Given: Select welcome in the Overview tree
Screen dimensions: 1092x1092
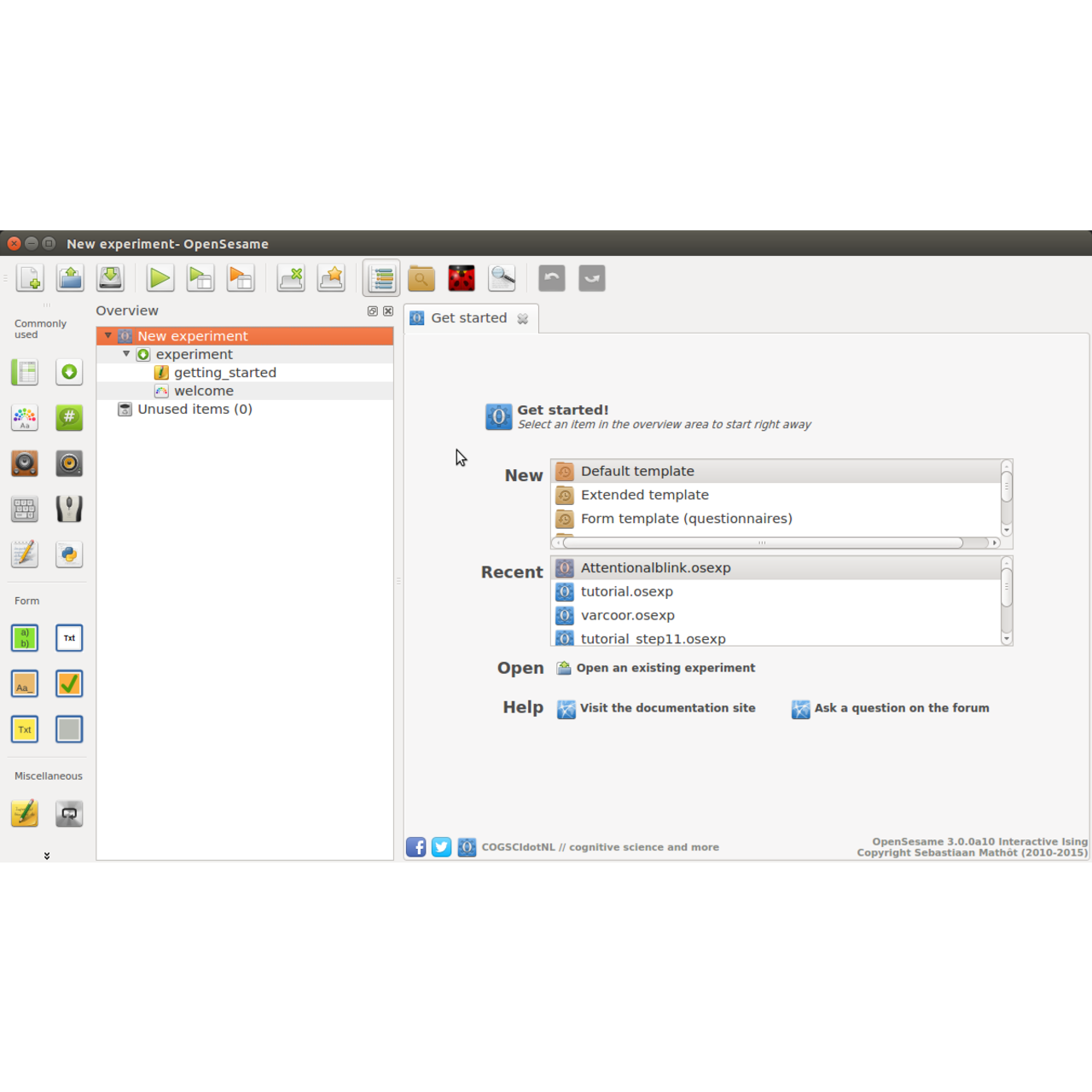Looking at the screenshot, I should tap(204, 391).
